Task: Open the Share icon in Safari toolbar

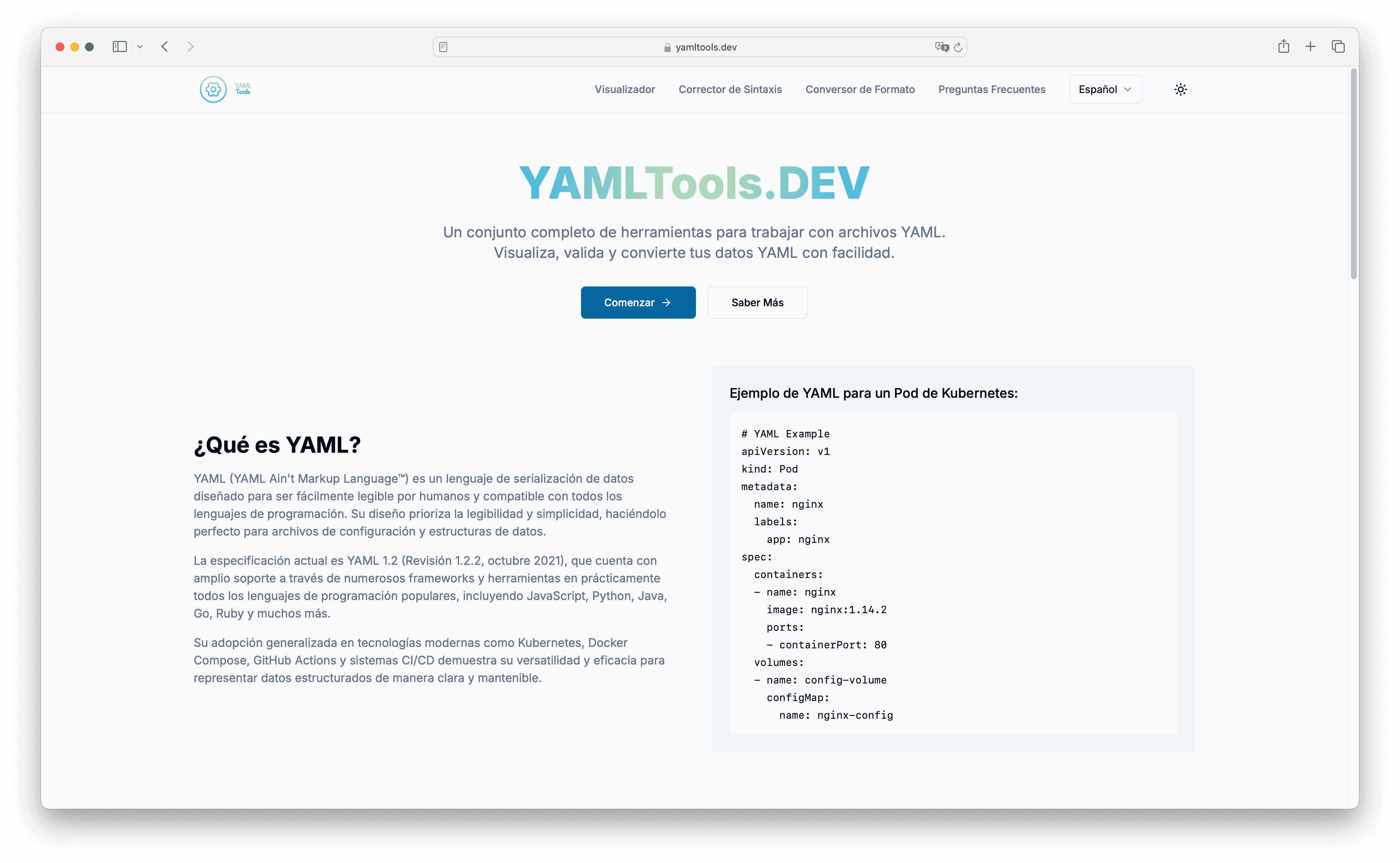Action: coord(1283,46)
